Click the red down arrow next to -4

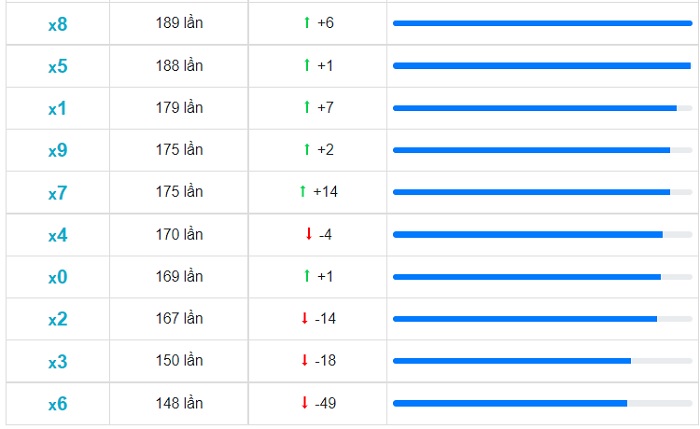(308, 233)
